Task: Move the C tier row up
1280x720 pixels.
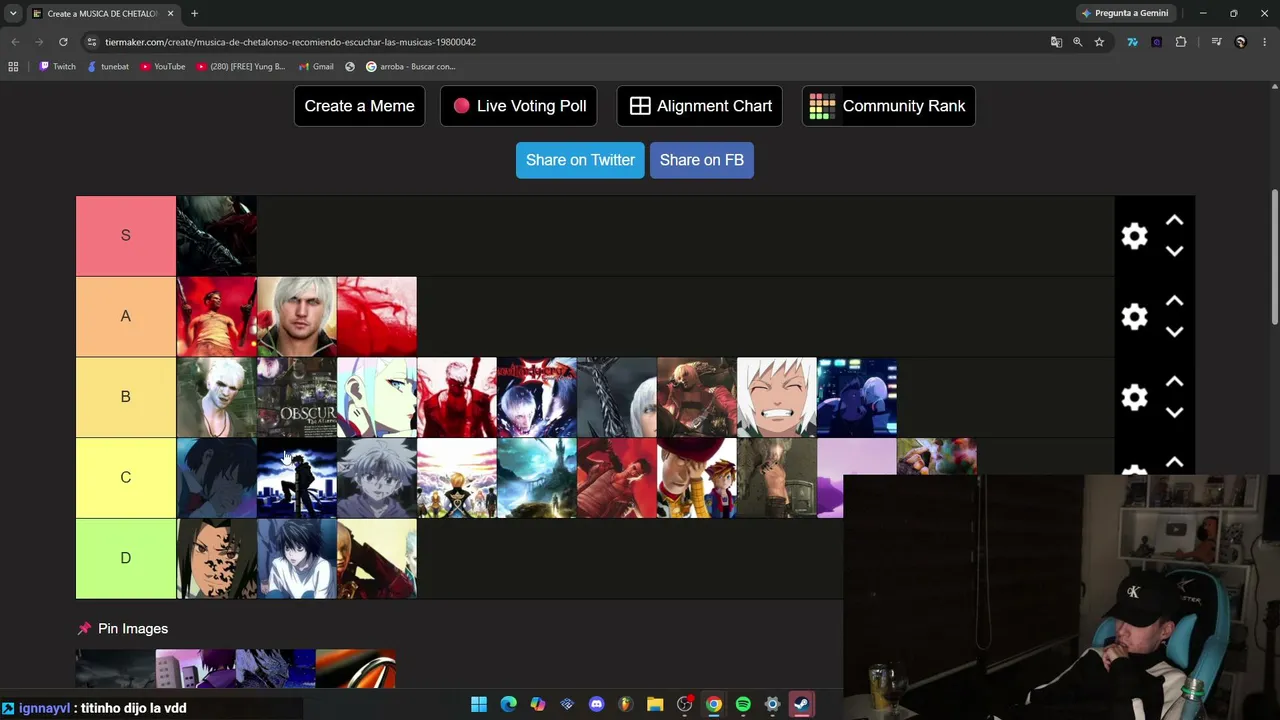Action: click(x=1174, y=463)
